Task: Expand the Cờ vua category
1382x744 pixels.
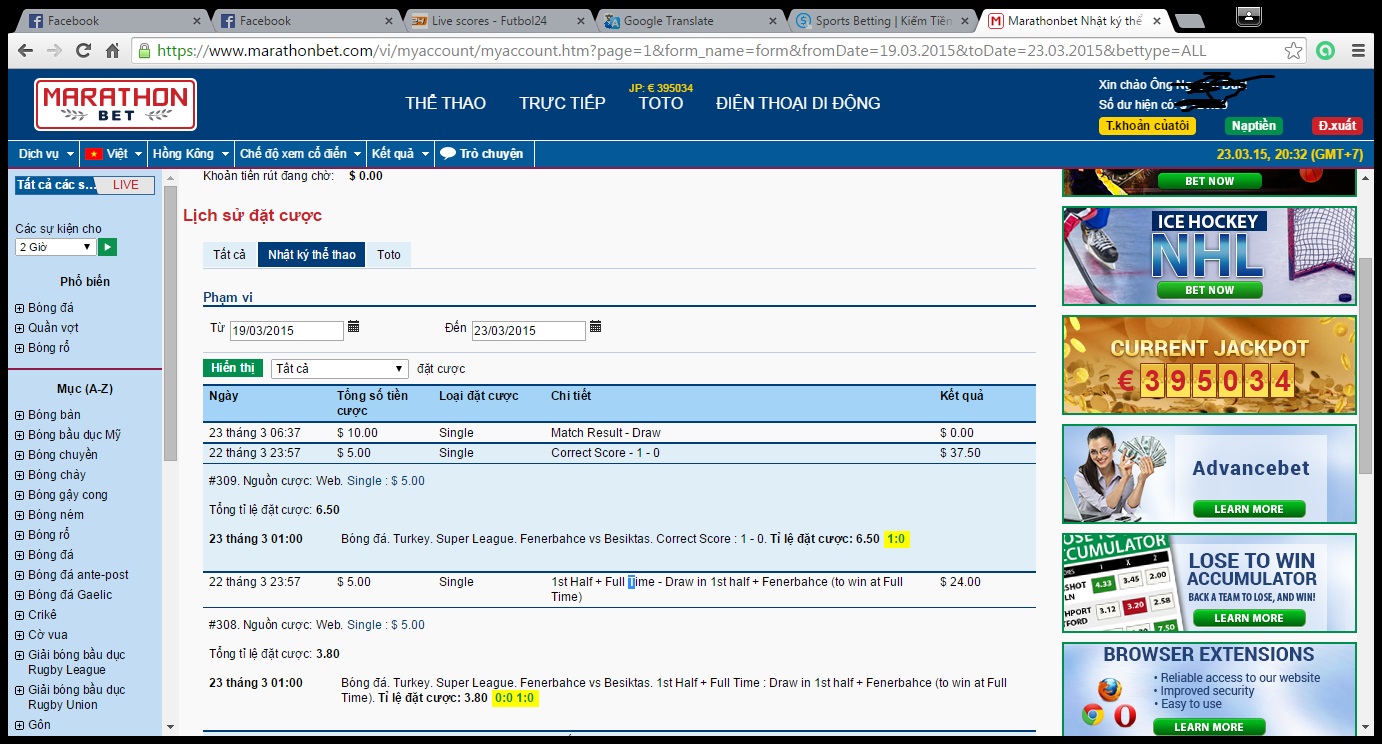Action: tap(20, 635)
